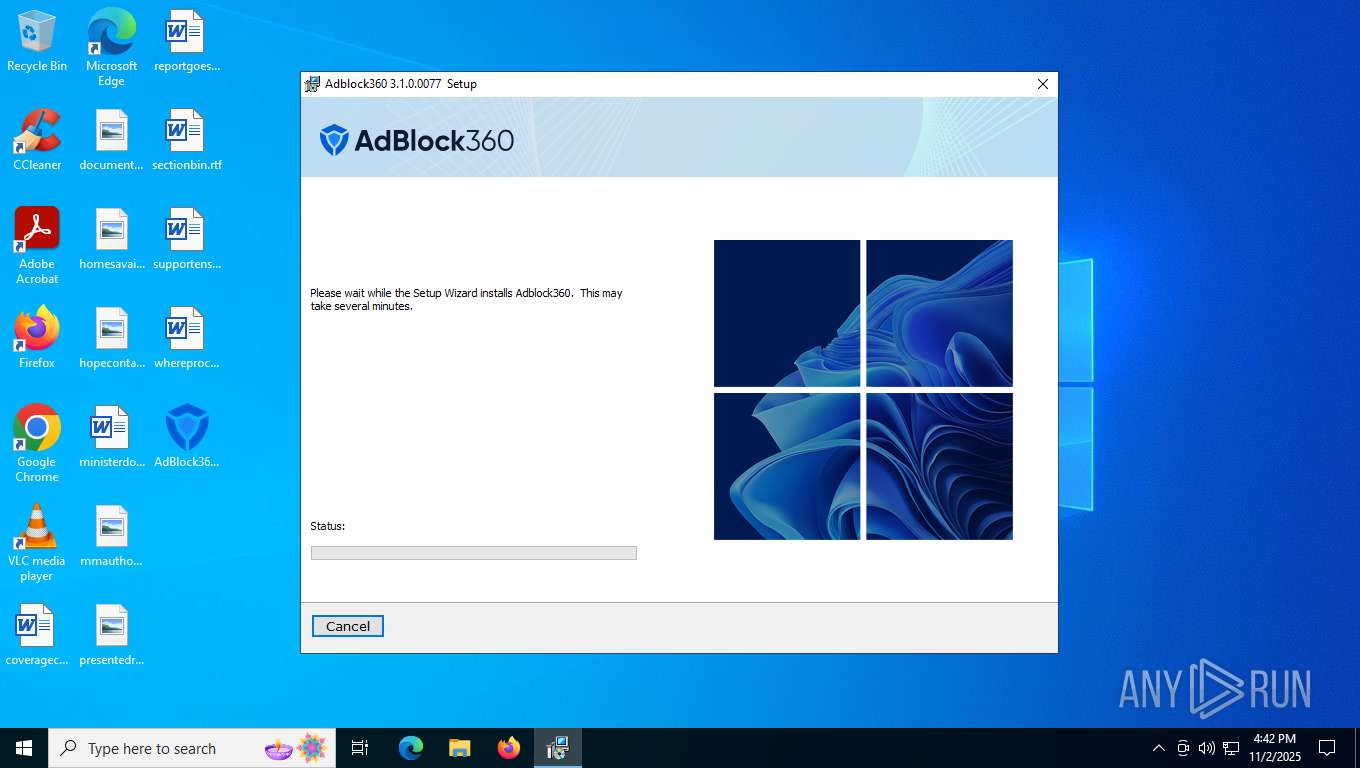Click the AdBlock360 logo in banner
The height and width of the screenshot is (768, 1360).
pyautogui.click(x=417, y=140)
